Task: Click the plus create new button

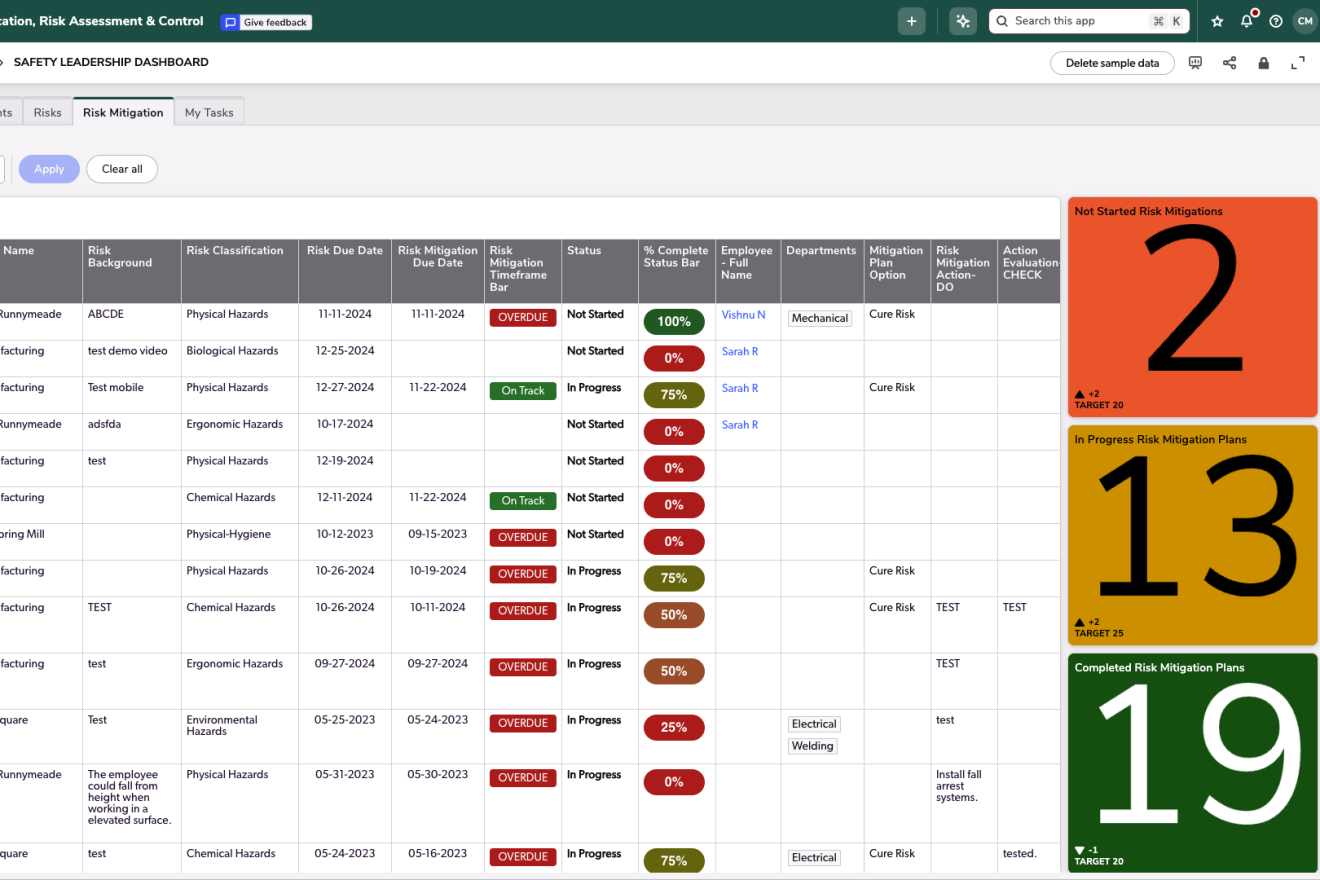Action: pyautogui.click(x=911, y=21)
